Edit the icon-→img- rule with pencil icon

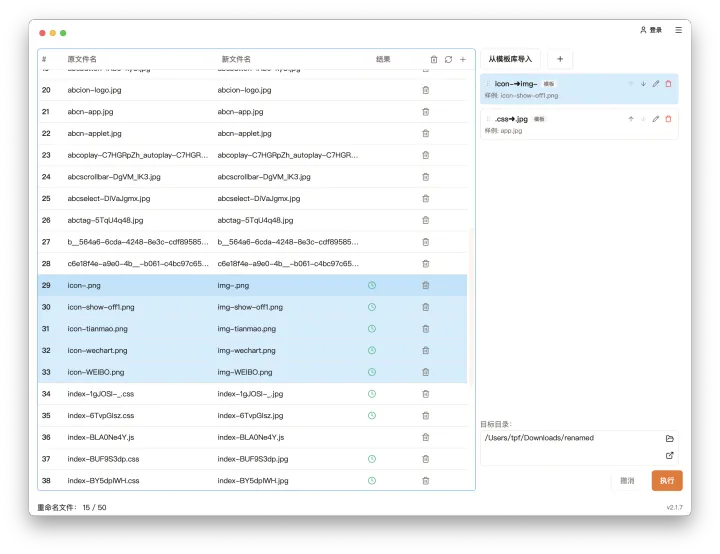coord(656,84)
